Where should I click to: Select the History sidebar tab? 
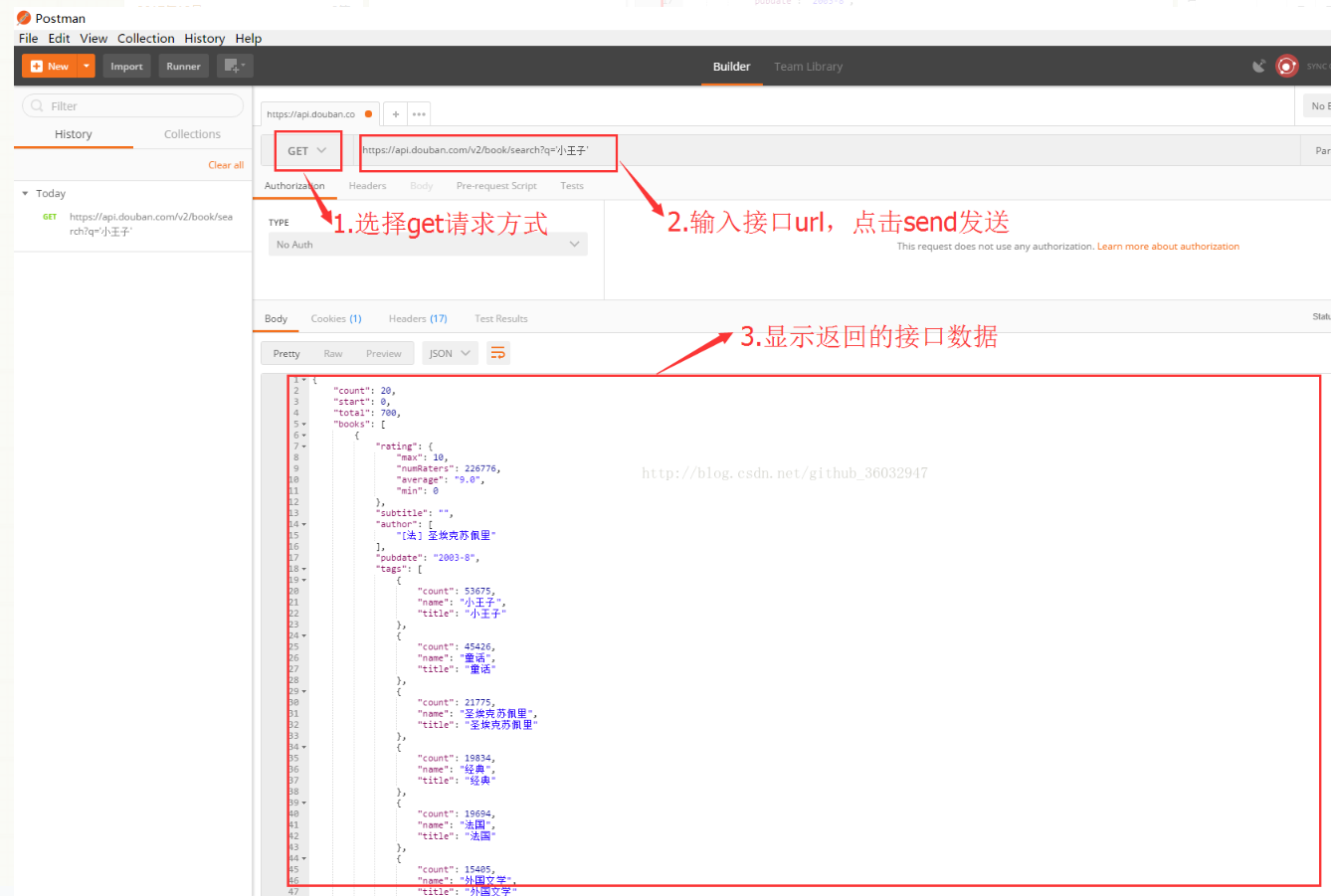[x=73, y=134]
